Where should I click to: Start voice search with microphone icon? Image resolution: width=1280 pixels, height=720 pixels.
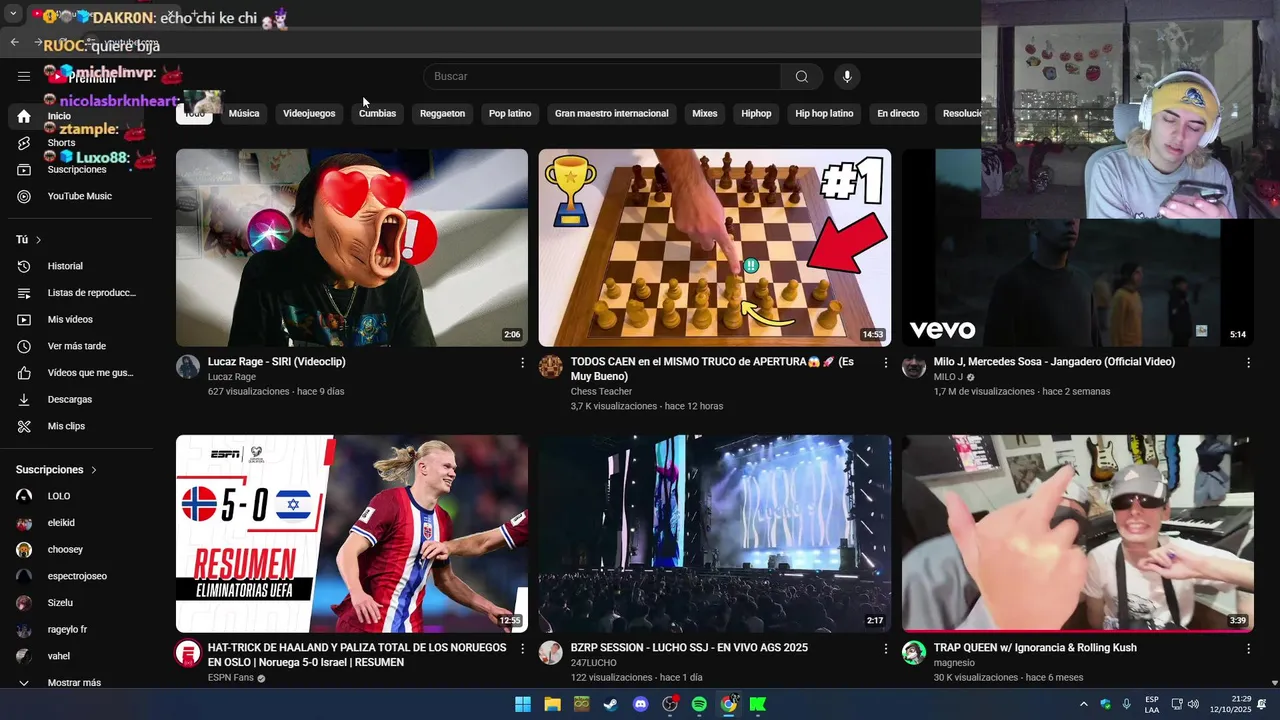pos(847,77)
